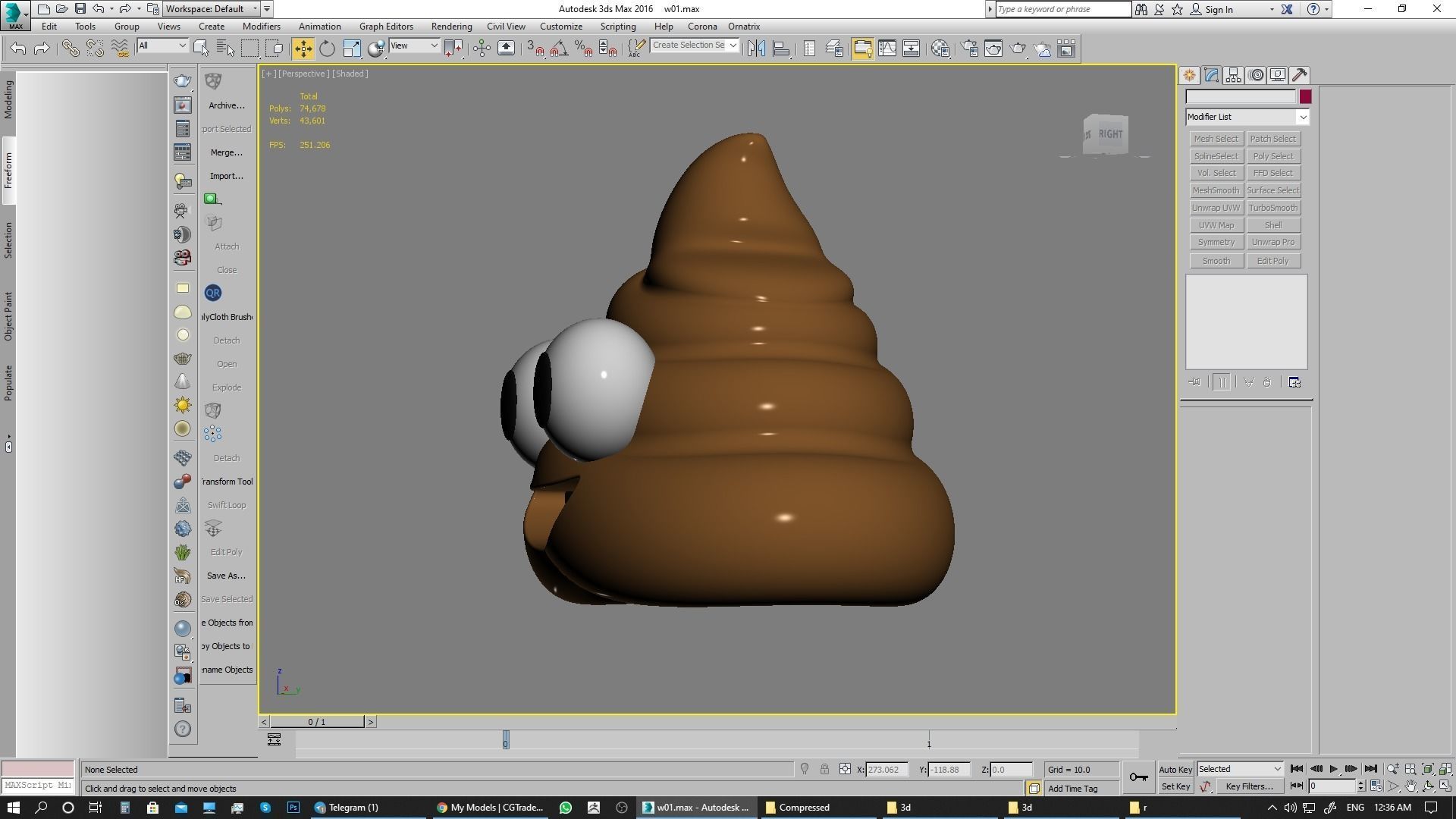This screenshot has height=819, width=1456.
Task: Open the key filter Selected dropdown
Action: 1240,769
